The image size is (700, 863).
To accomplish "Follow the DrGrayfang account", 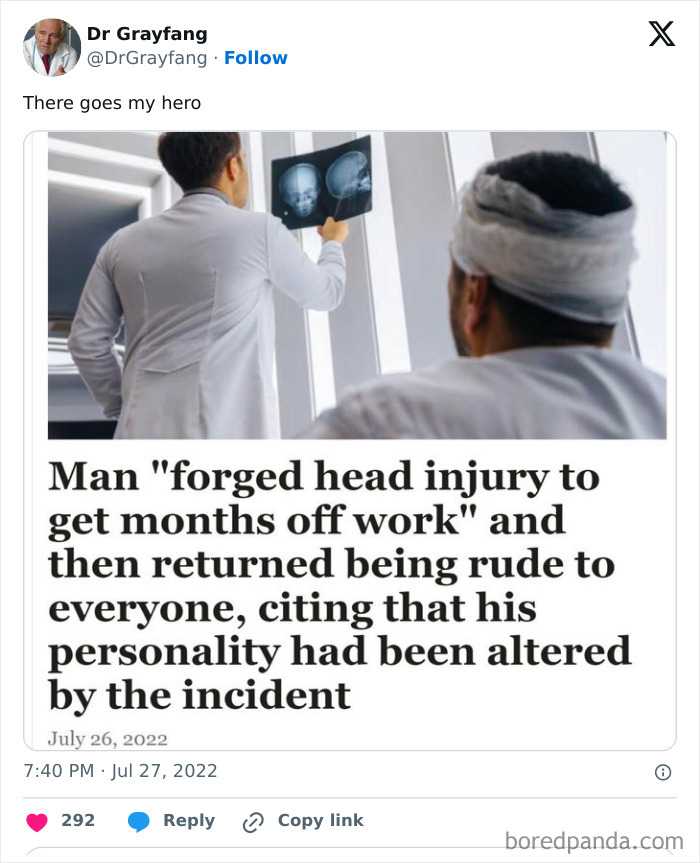I will [255, 58].
